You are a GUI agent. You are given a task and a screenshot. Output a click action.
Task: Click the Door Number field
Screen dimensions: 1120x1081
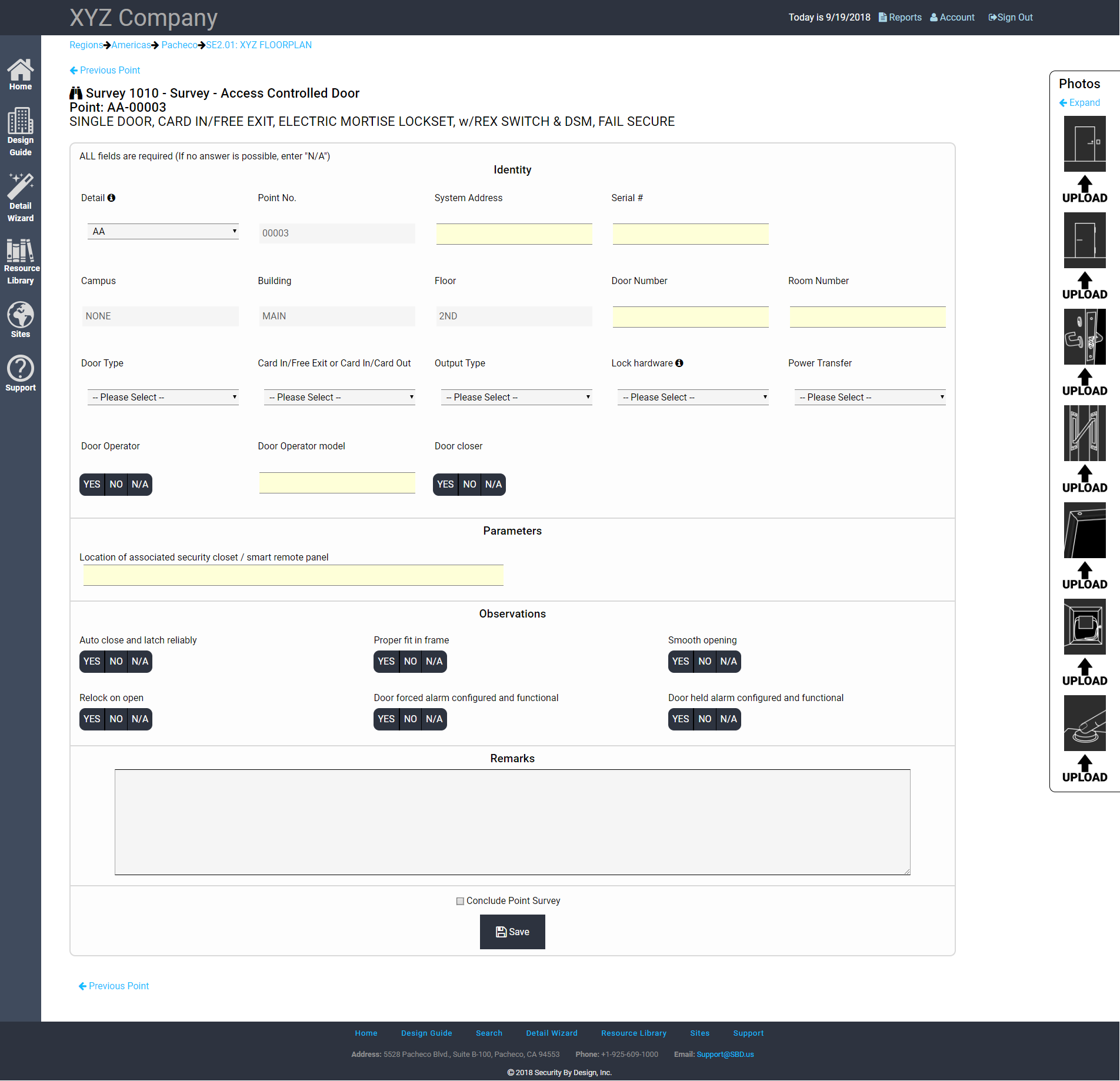pyautogui.click(x=691, y=317)
